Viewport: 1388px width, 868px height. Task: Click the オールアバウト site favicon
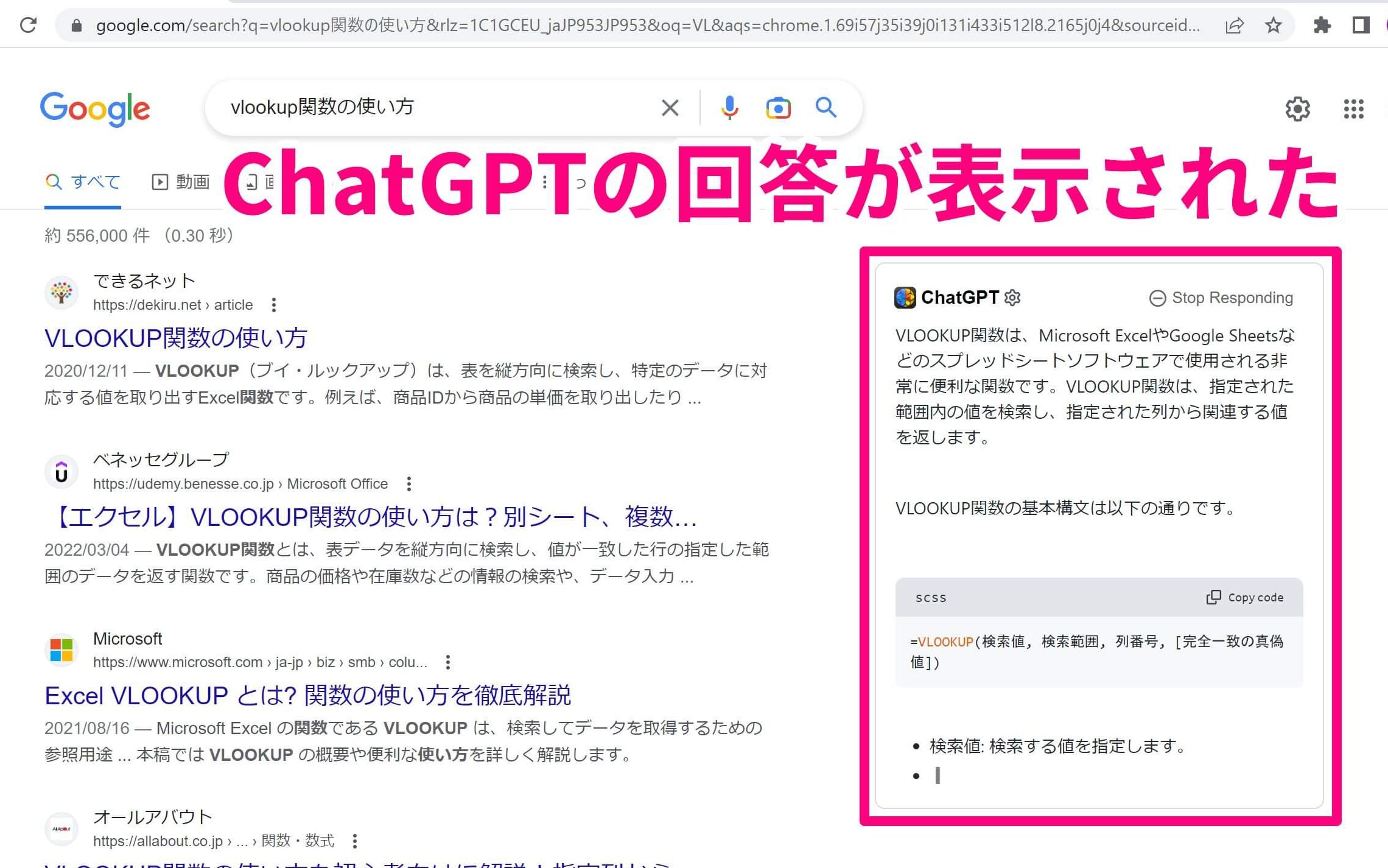click(x=61, y=828)
